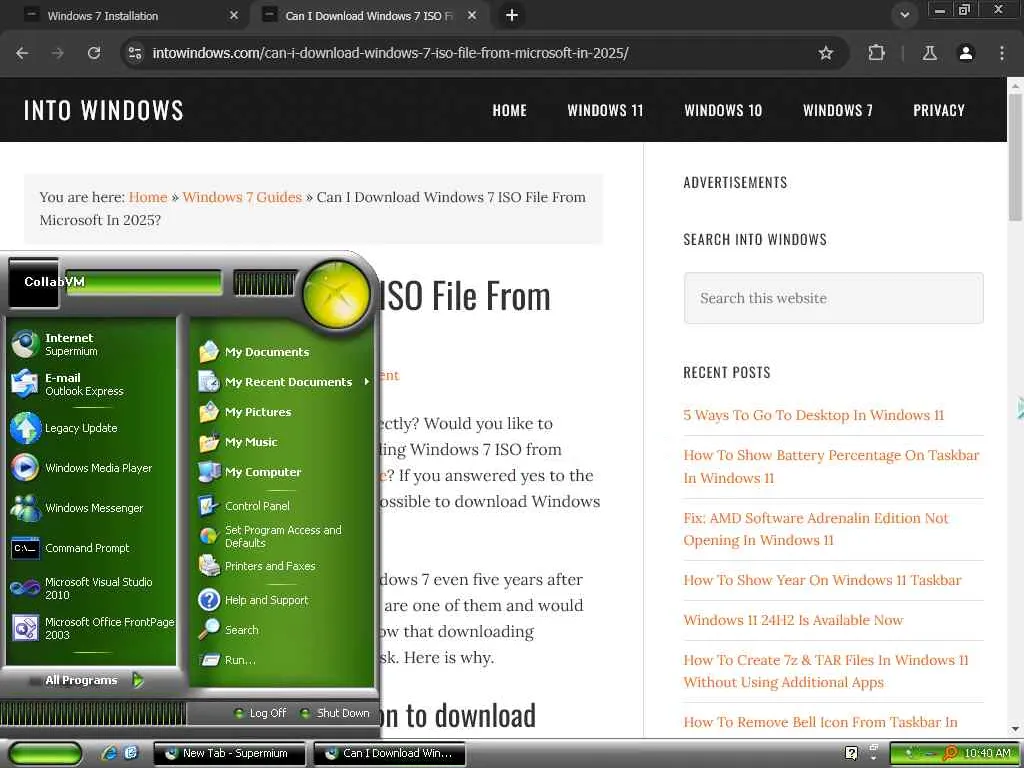Image resolution: width=1024 pixels, height=768 pixels.
Task: Open WINDOWS 7 navigation item
Action: click(838, 110)
